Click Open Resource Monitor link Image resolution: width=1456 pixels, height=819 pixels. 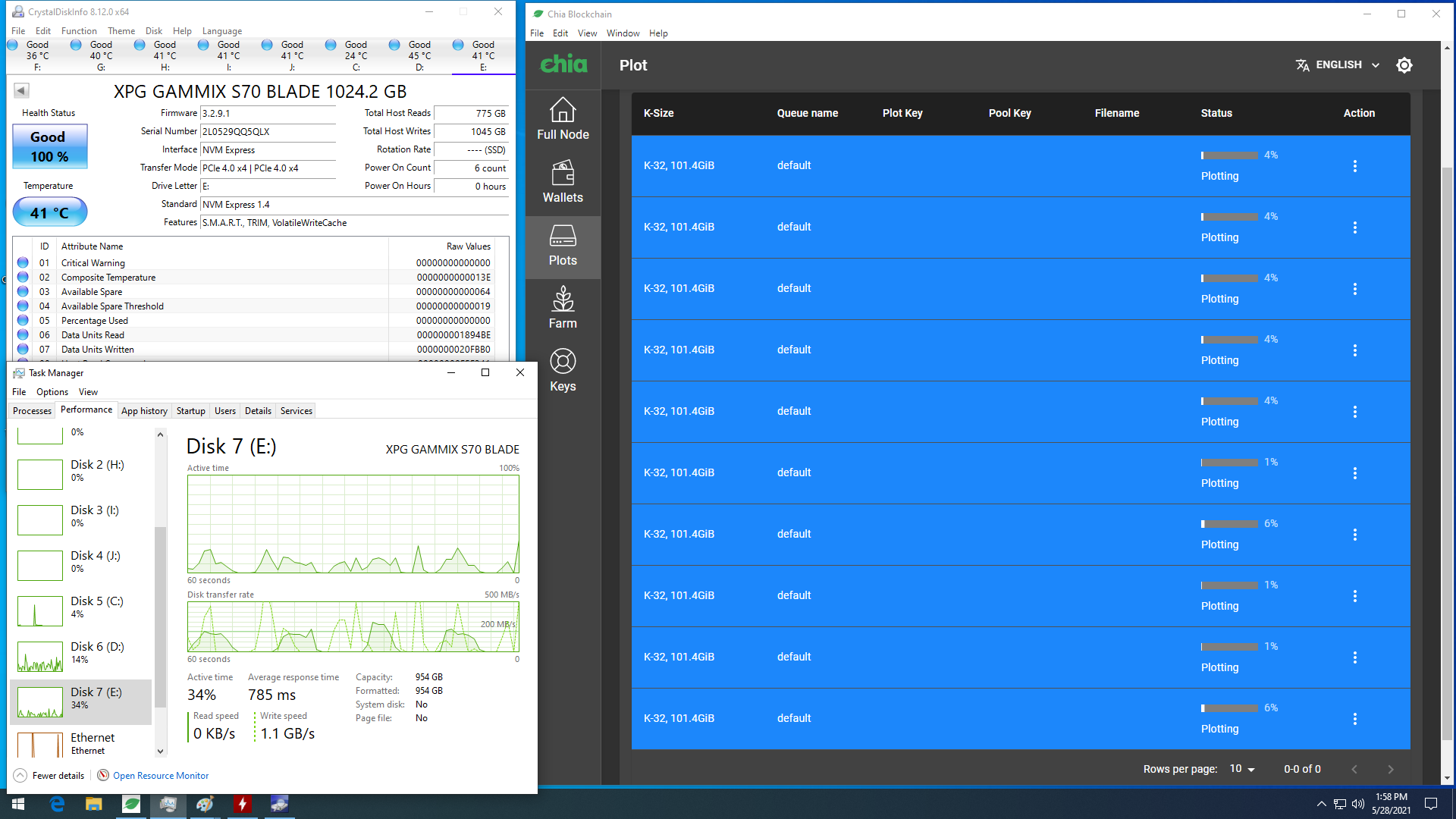(160, 775)
